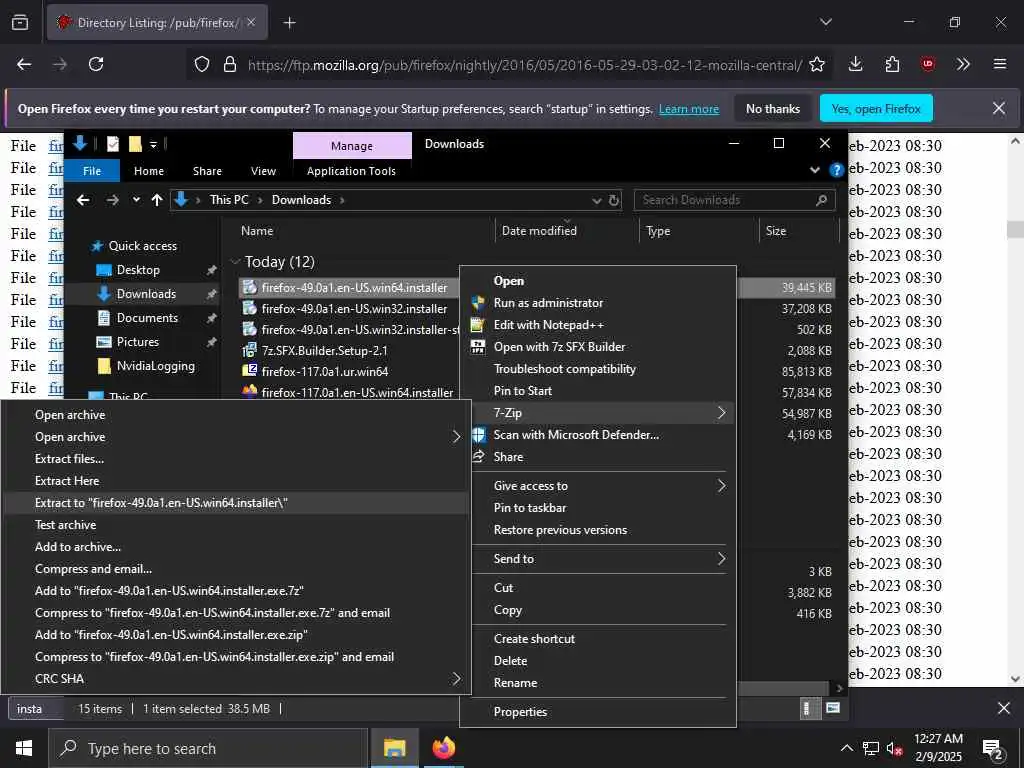Click the Firefox URL address bar

pyautogui.click(x=524, y=65)
